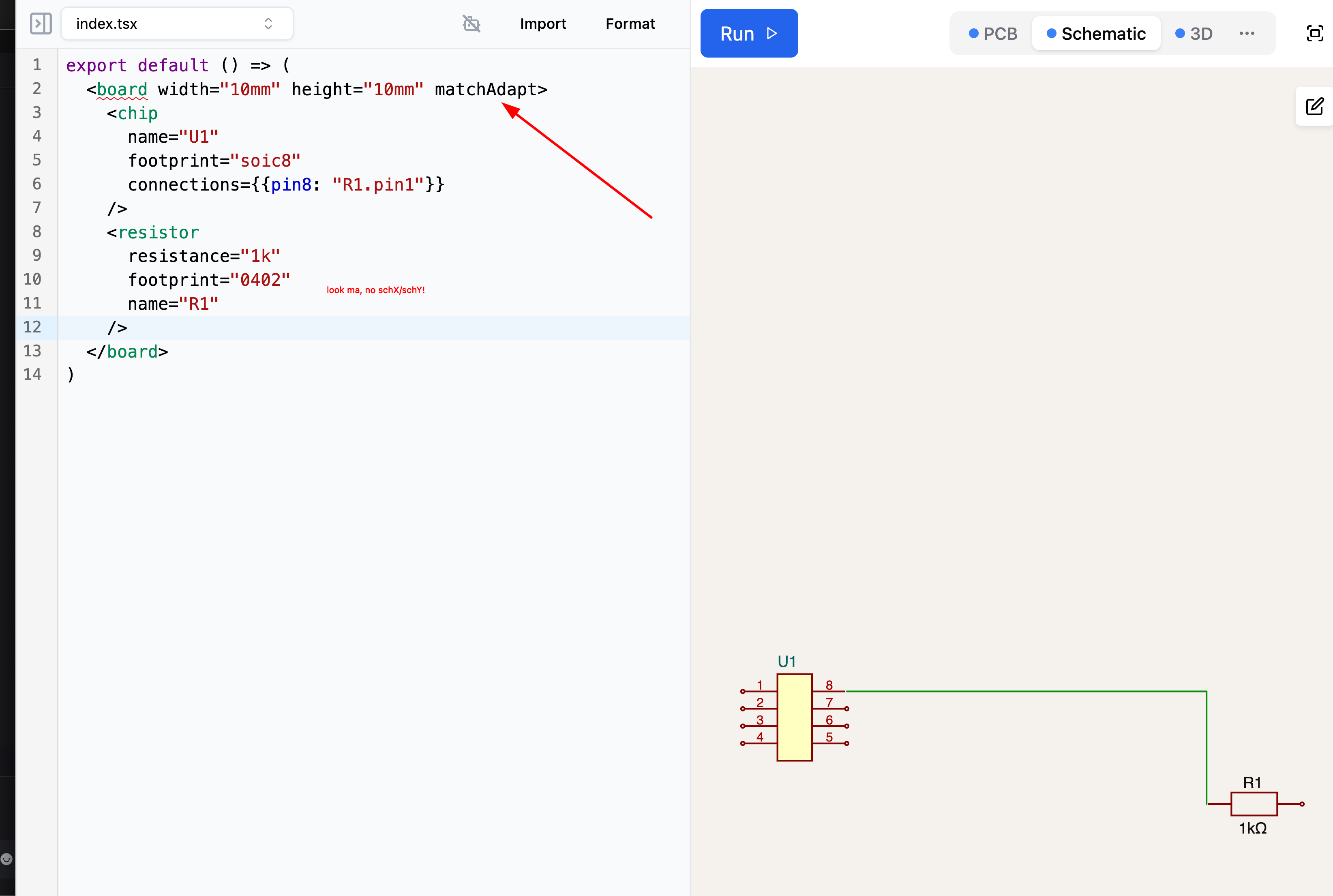Click the disabled bot icon in the toolbar
This screenshot has width=1333, height=896.
pyautogui.click(x=471, y=24)
